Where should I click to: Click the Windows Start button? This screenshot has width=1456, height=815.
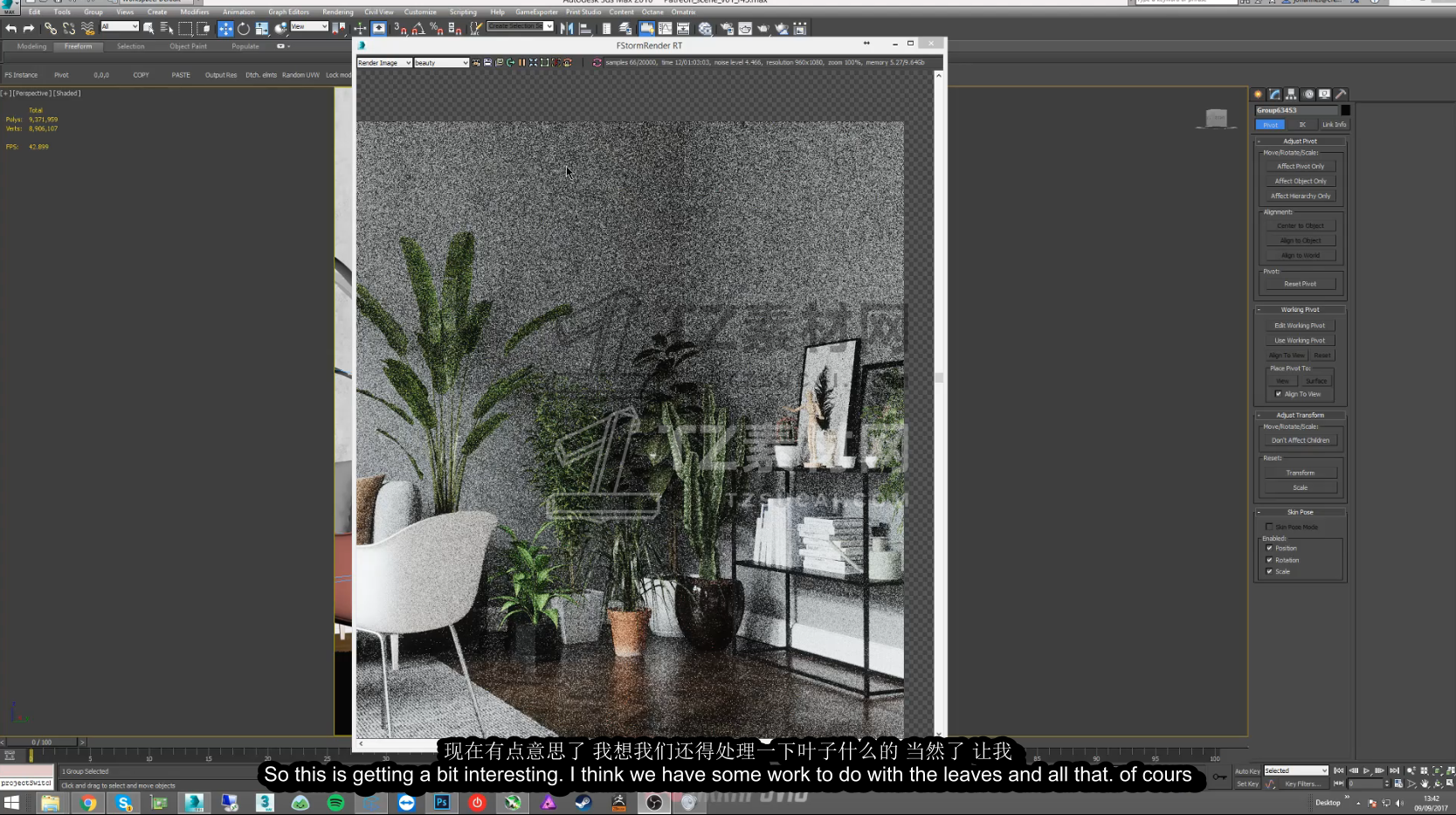tap(11, 803)
